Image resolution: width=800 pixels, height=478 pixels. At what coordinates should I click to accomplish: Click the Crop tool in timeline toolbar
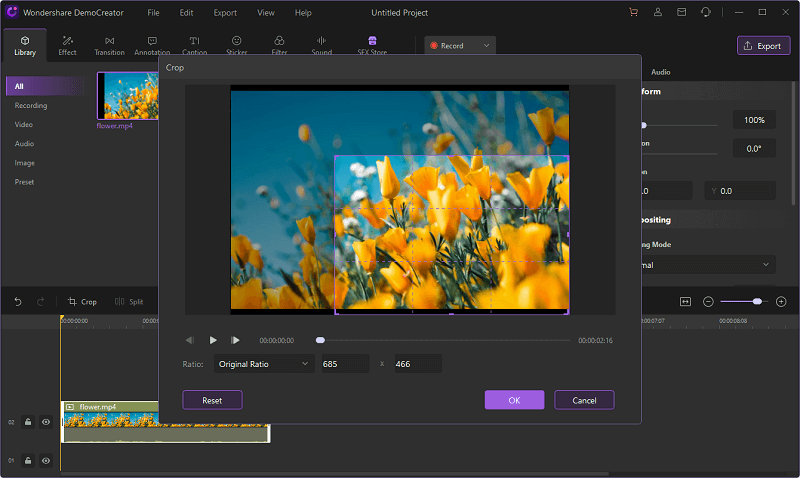[x=82, y=301]
